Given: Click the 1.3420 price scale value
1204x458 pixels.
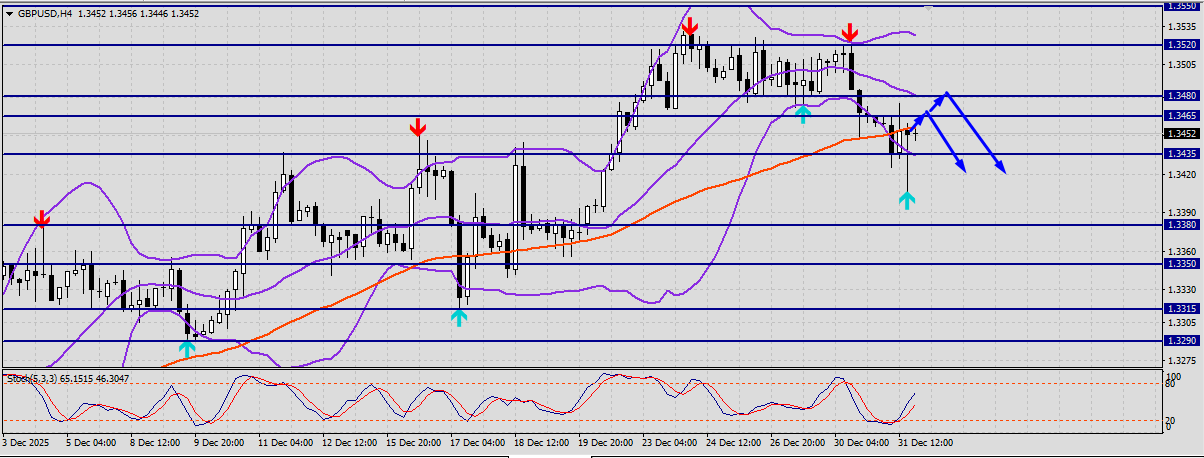Looking at the screenshot, I should pos(1181,175).
